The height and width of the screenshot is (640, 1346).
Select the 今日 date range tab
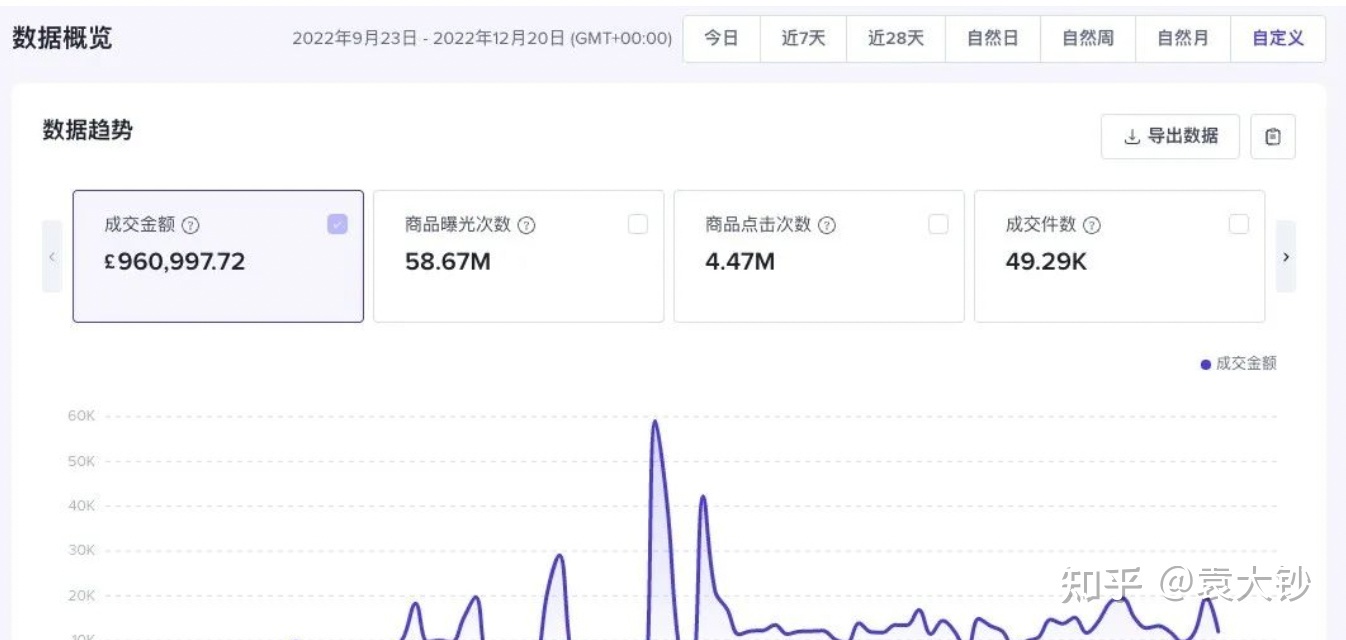pos(721,39)
